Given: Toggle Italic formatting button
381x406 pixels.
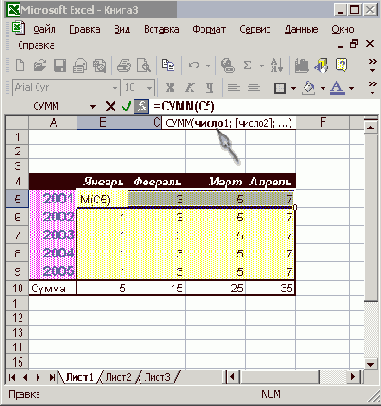Looking at the screenshot, I should pos(190,88).
